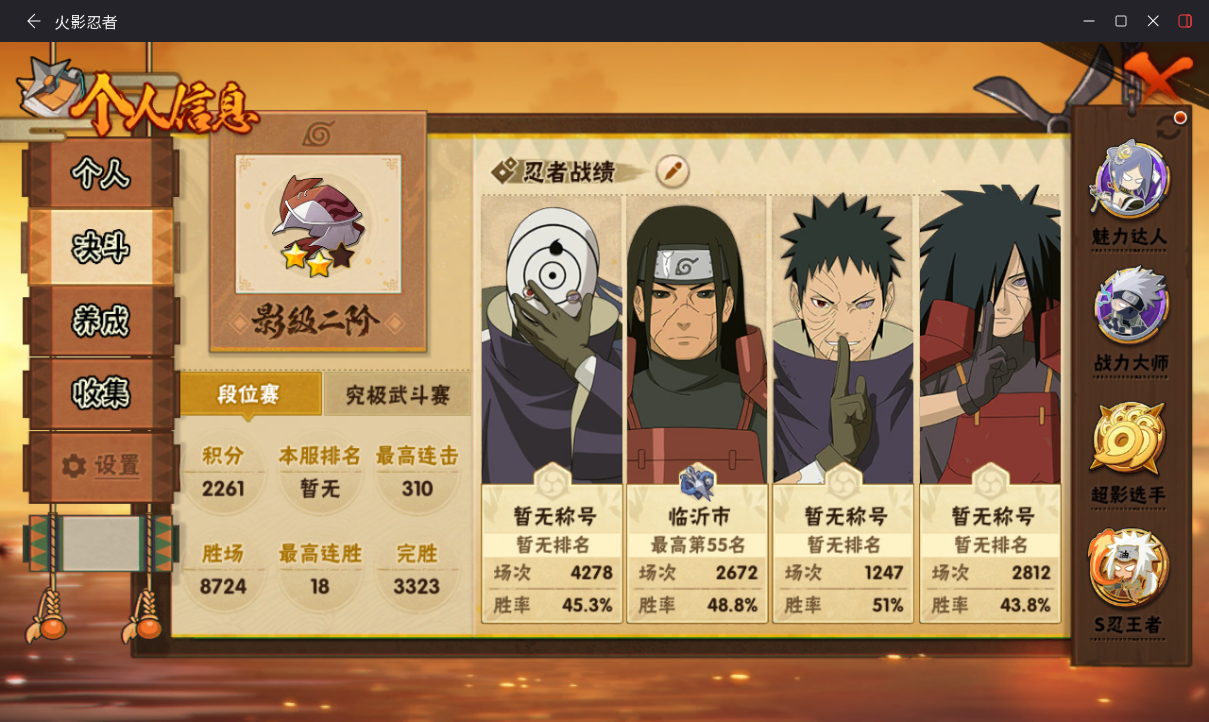
Task: Select the Hashirama card ranked 临沂市
Action: [x=697, y=408]
